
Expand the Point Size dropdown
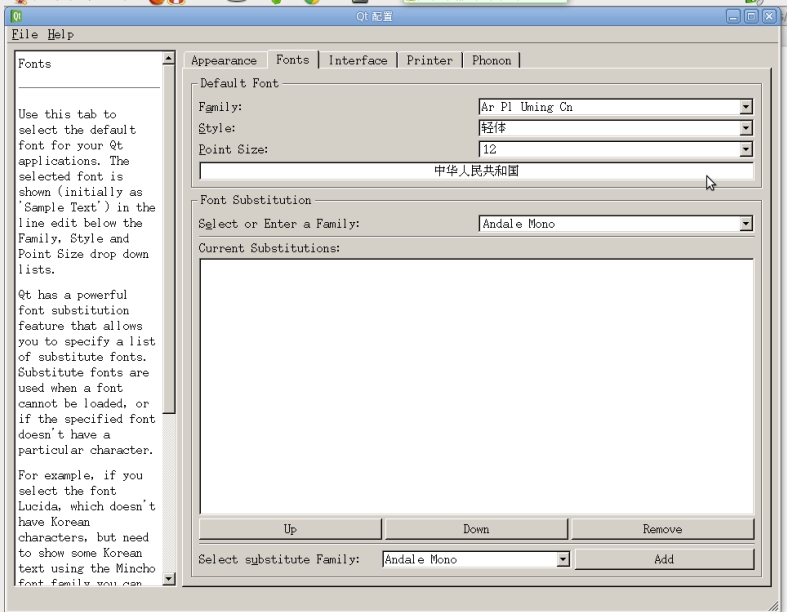tap(746, 149)
